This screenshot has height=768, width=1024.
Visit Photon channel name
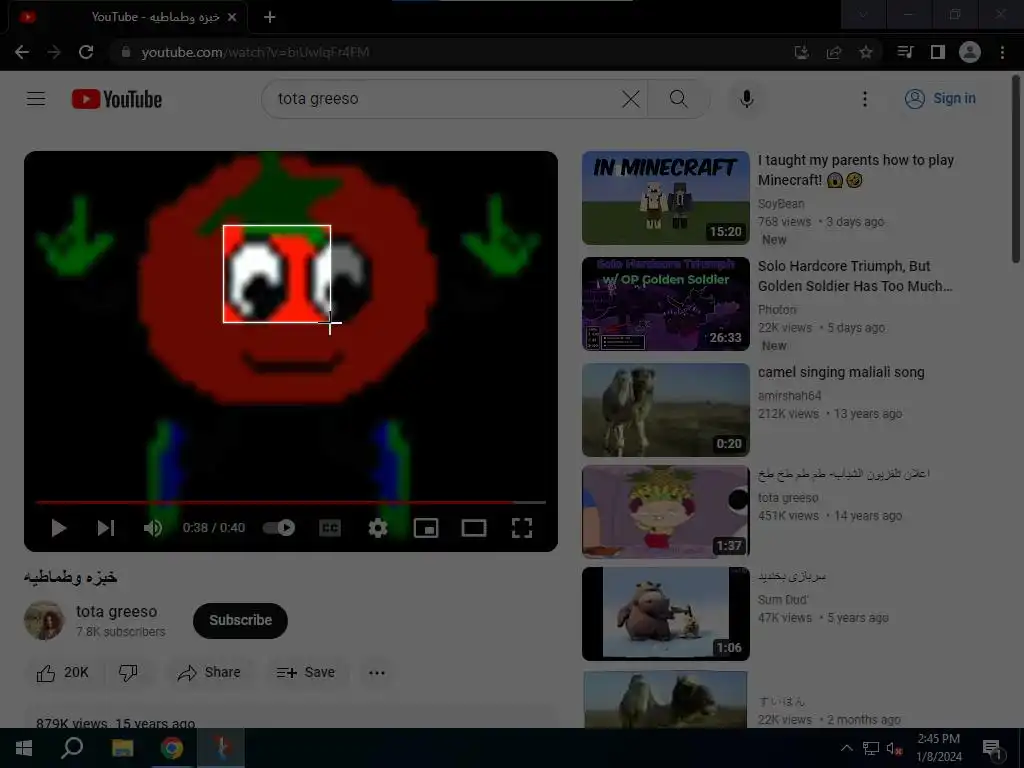click(x=777, y=310)
